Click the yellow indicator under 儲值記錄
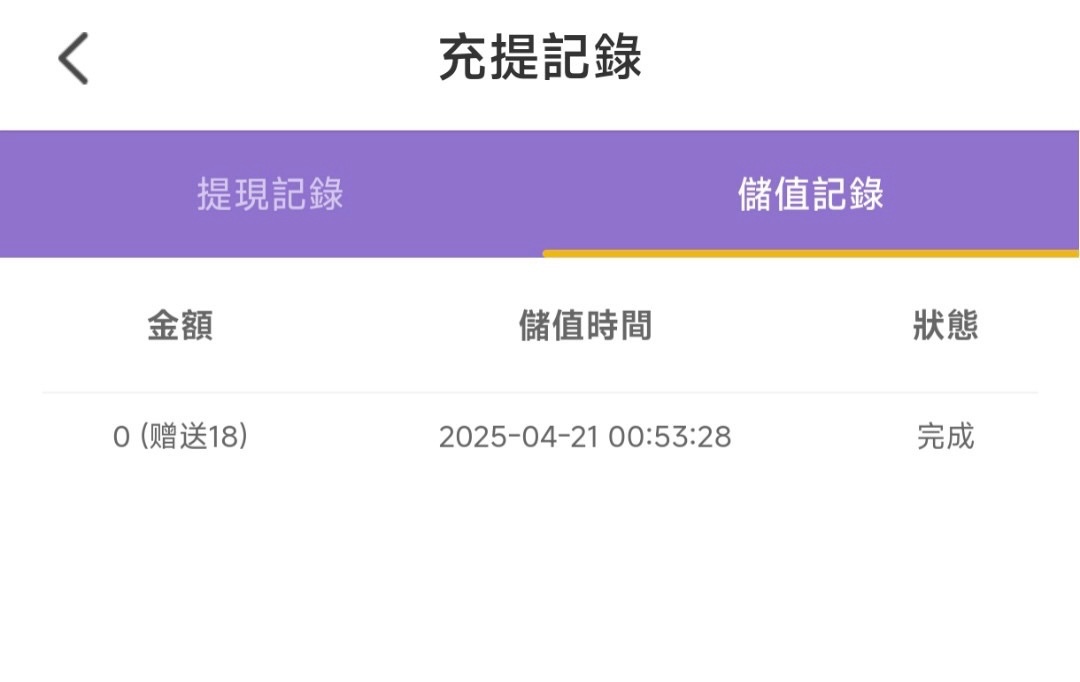Viewport: 1080px width, 682px height. [x=811, y=254]
